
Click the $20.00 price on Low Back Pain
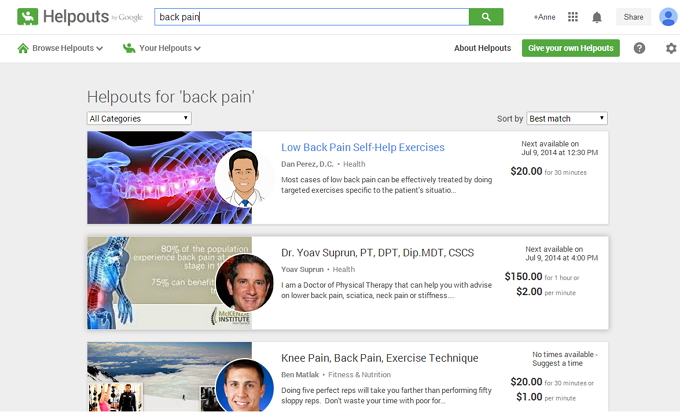click(x=526, y=171)
